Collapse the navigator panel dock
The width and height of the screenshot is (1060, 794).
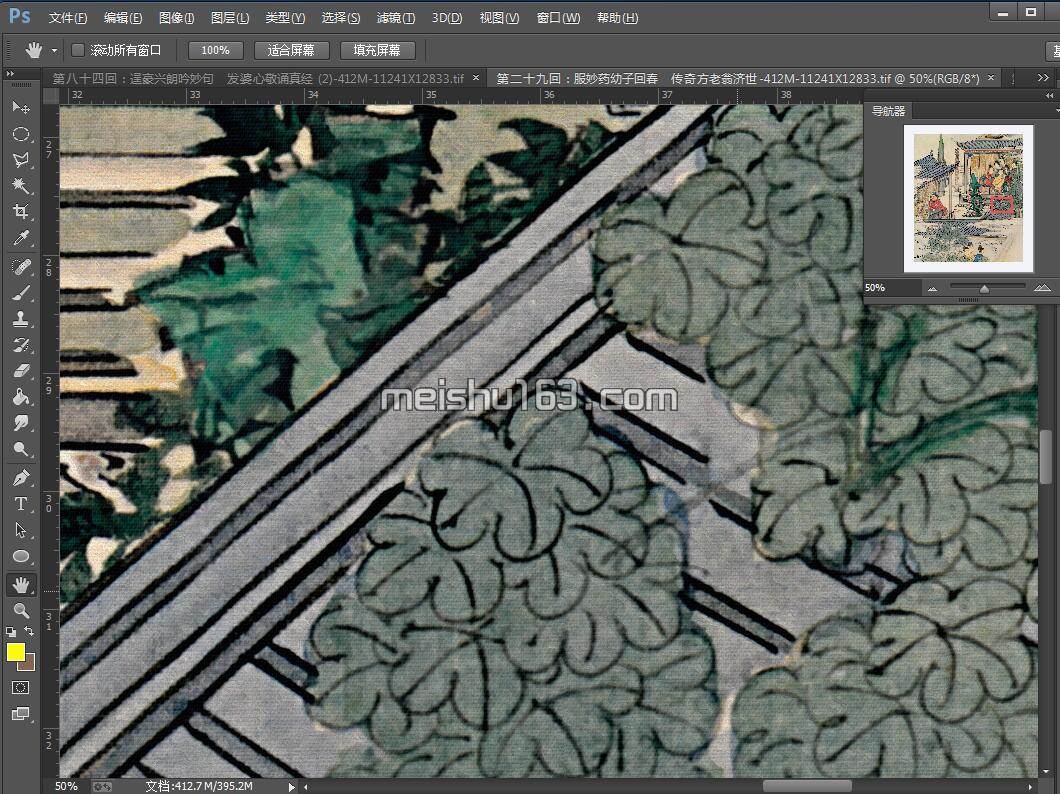pyautogui.click(x=1050, y=96)
